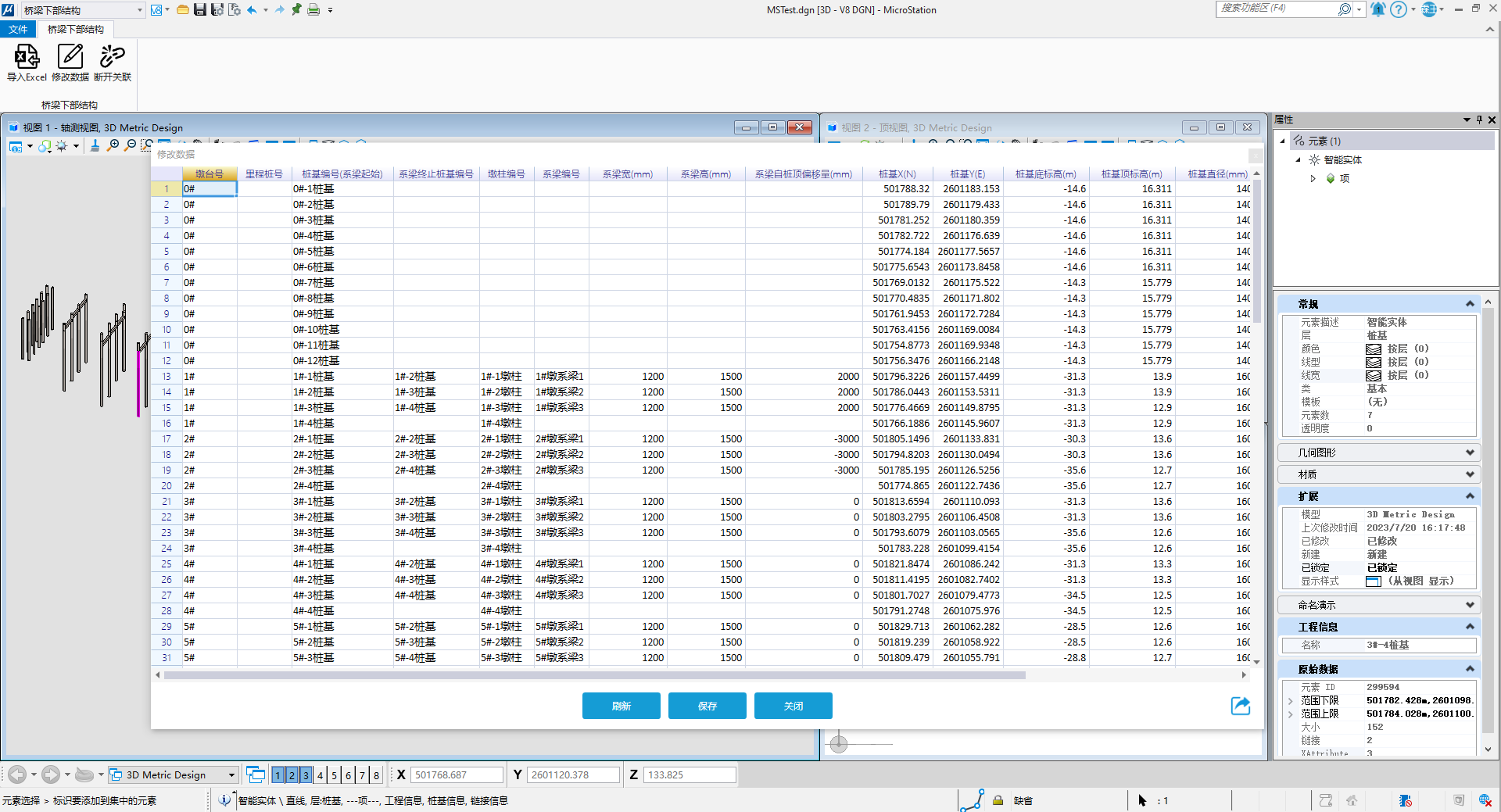Pin the 属性 properties panel
Image resolution: width=1501 pixels, height=812 pixels.
click(x=1479, y=120)
